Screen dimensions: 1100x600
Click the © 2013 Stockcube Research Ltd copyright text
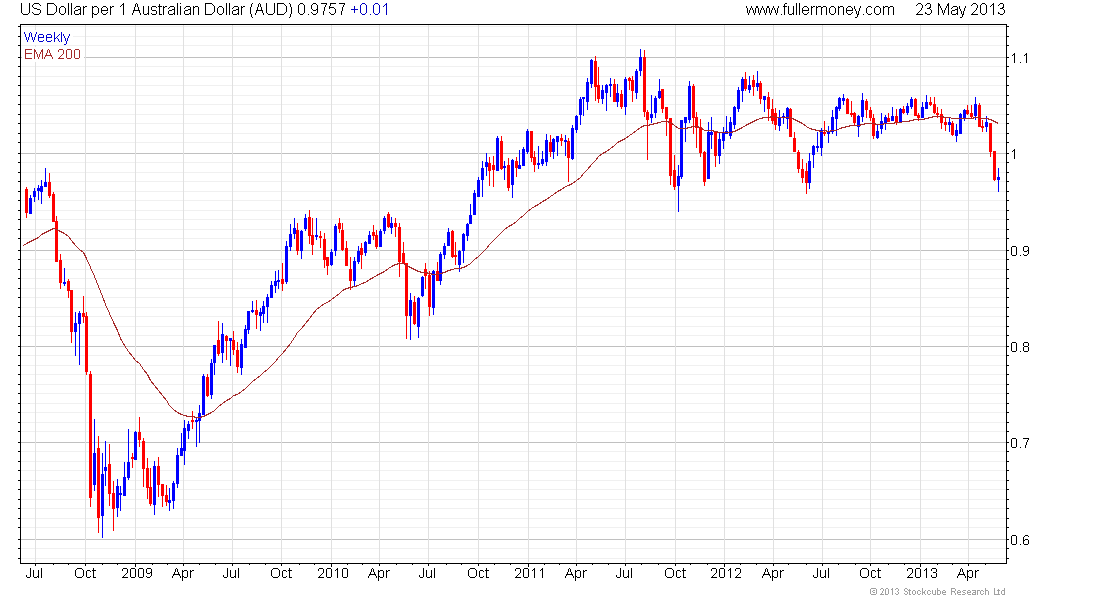tap(937, 592)
